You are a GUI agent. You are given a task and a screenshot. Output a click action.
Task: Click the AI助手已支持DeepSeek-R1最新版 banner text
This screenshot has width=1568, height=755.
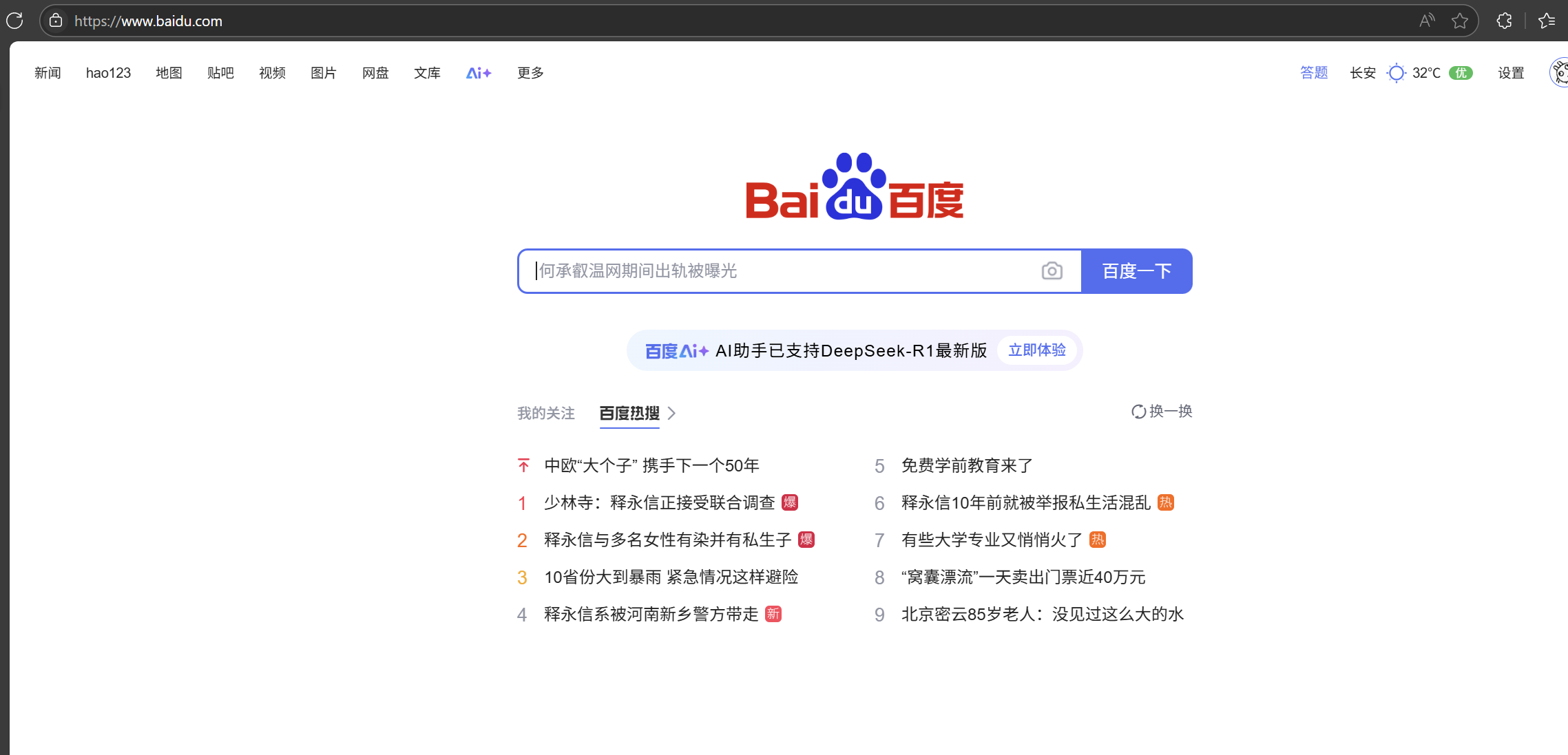click(851, 351)
